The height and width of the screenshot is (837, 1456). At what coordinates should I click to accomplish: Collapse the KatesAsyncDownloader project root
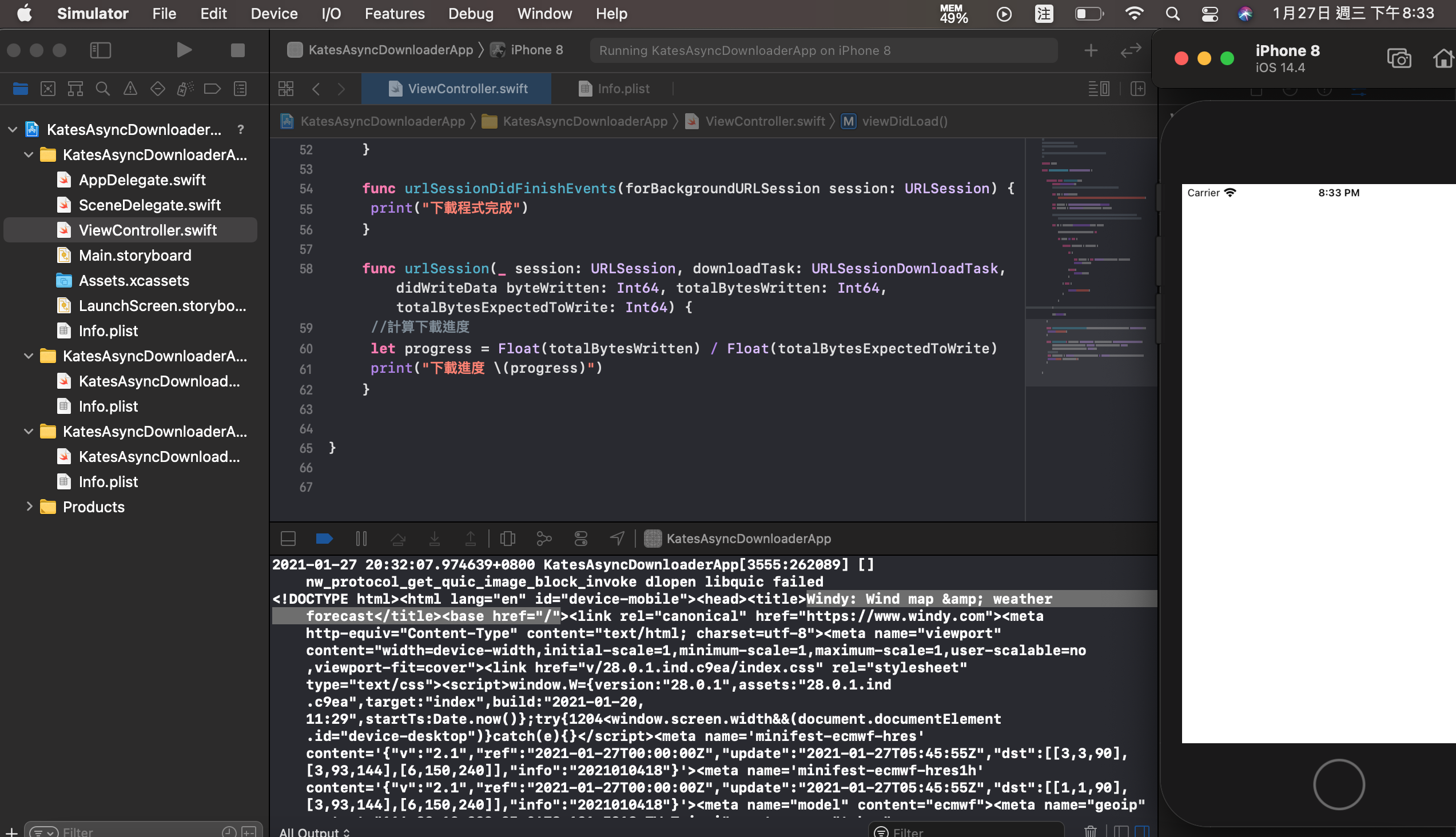tap(13, 129)
